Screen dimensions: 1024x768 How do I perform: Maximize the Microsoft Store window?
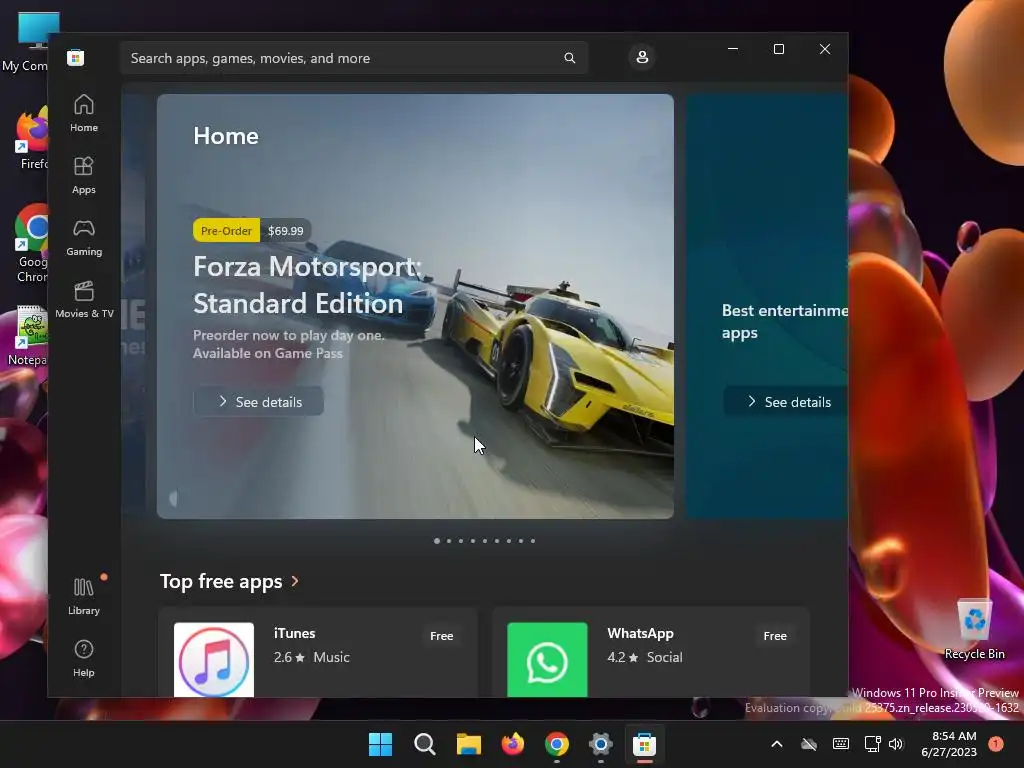click(x=778, y=49)
